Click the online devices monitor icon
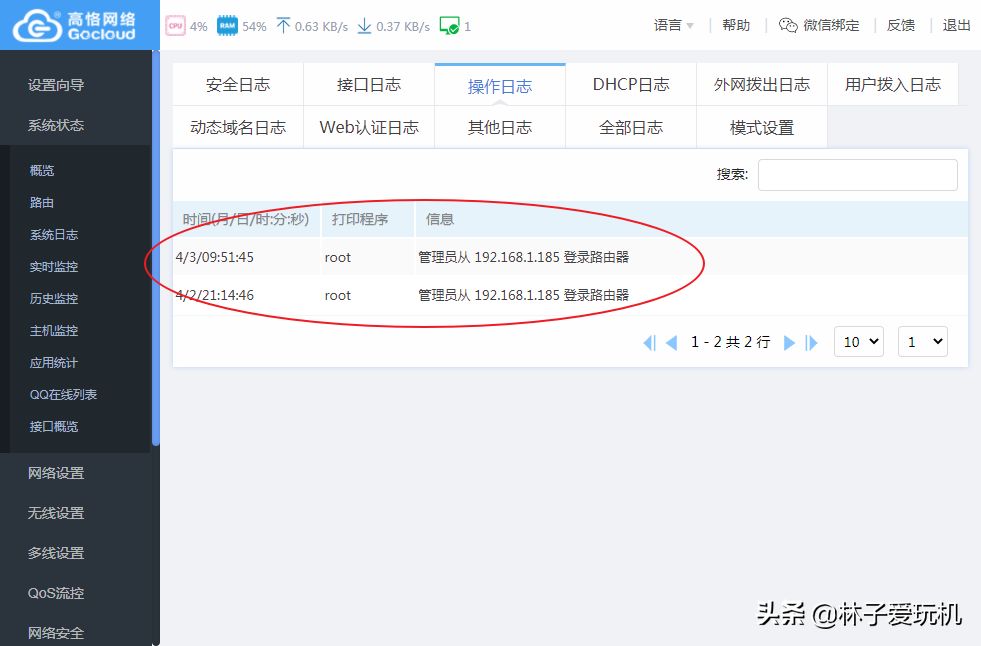 pyautogui.click(x=449, y=26)
